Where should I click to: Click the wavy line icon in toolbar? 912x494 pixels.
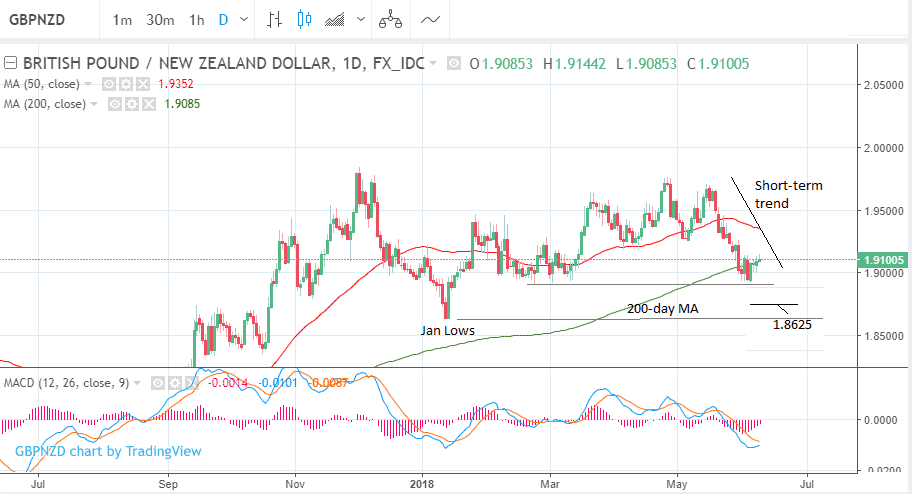(430, 20)
